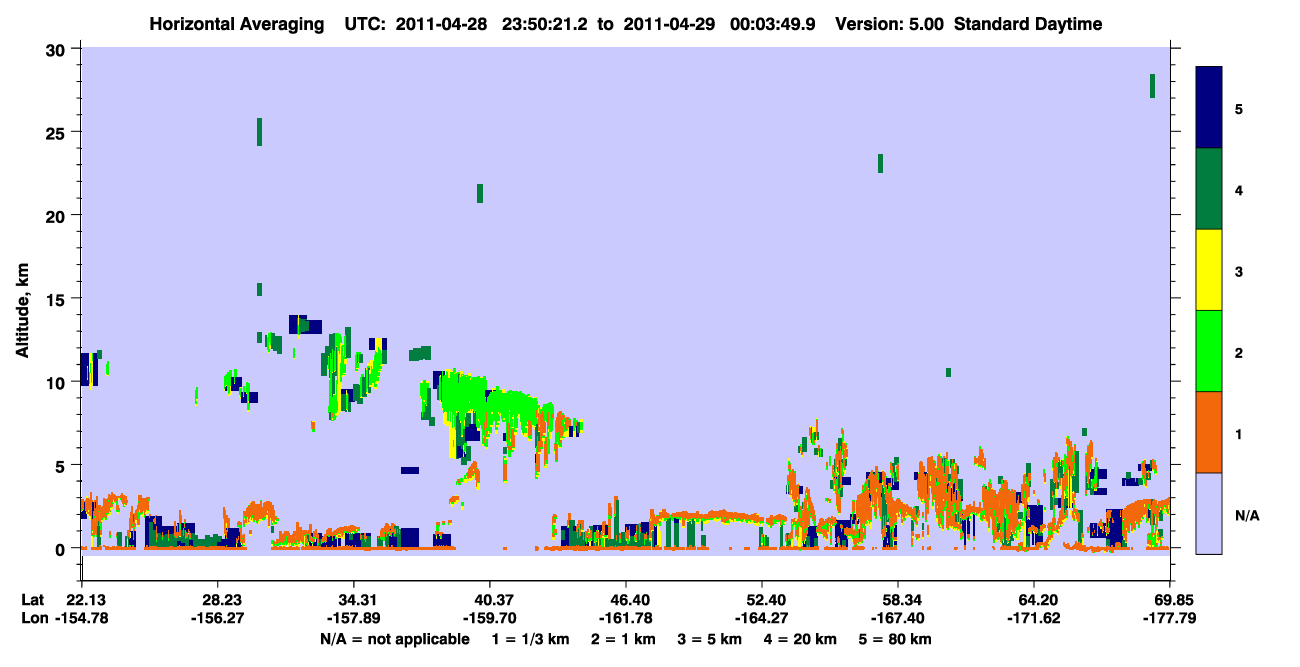Click legend text 'N/A = not applicable'
Image resolution: width=1300 pixels, height=667 pixels.
[394, 639]
